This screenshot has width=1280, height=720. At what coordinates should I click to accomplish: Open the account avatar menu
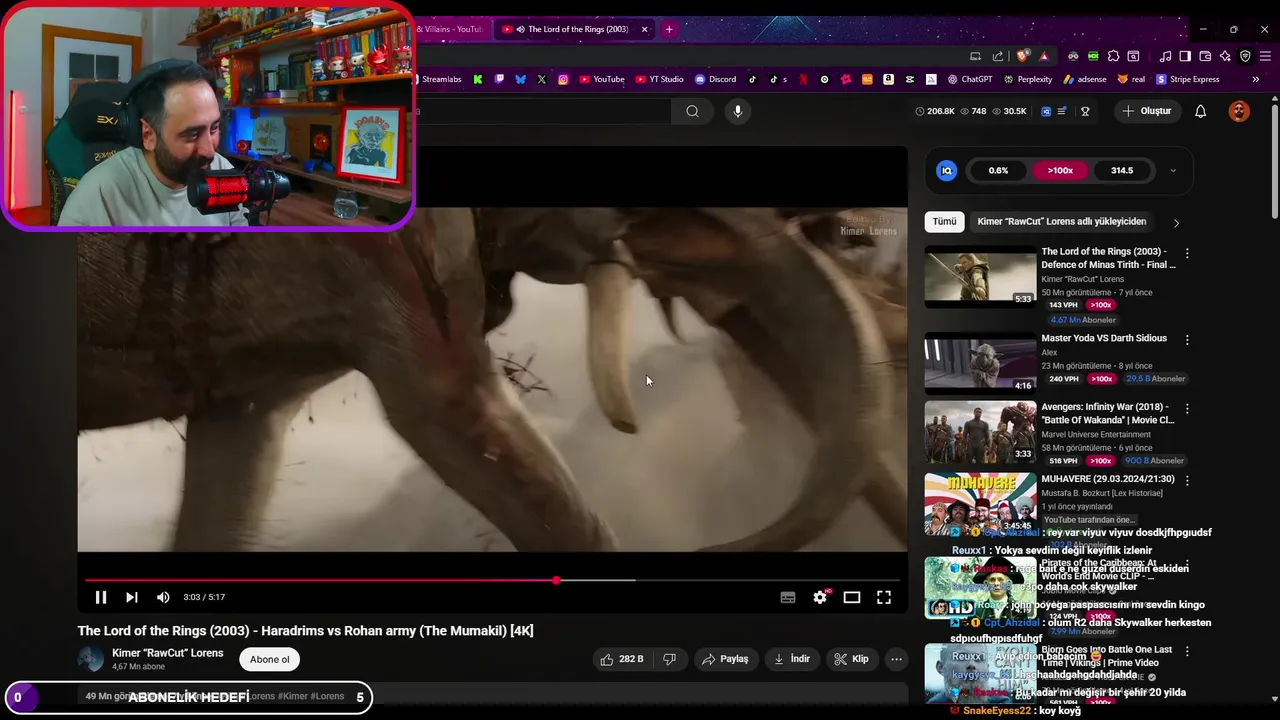[x=1239, y=111]
